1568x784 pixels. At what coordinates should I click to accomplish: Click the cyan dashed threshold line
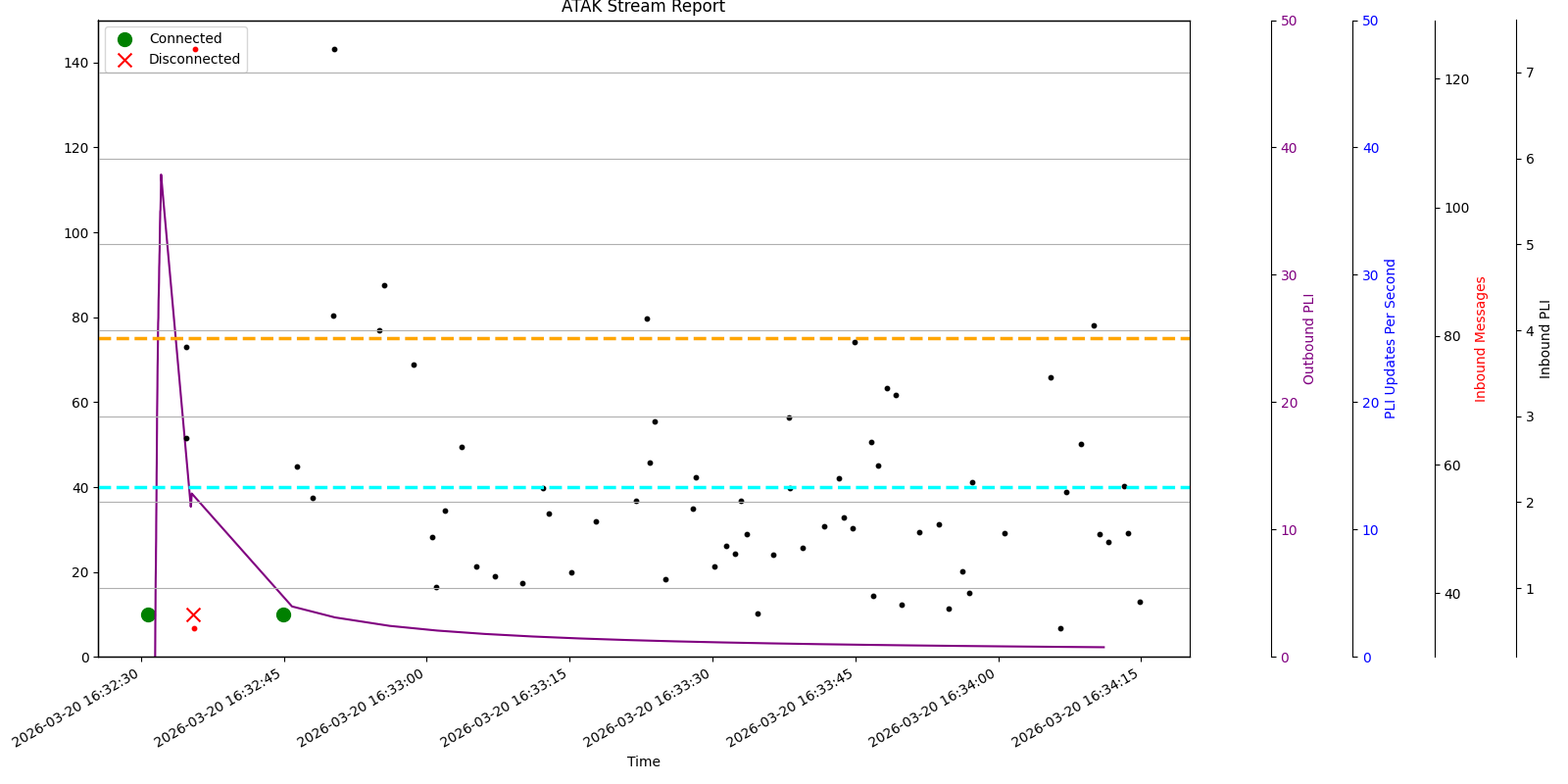click(686, 487)
